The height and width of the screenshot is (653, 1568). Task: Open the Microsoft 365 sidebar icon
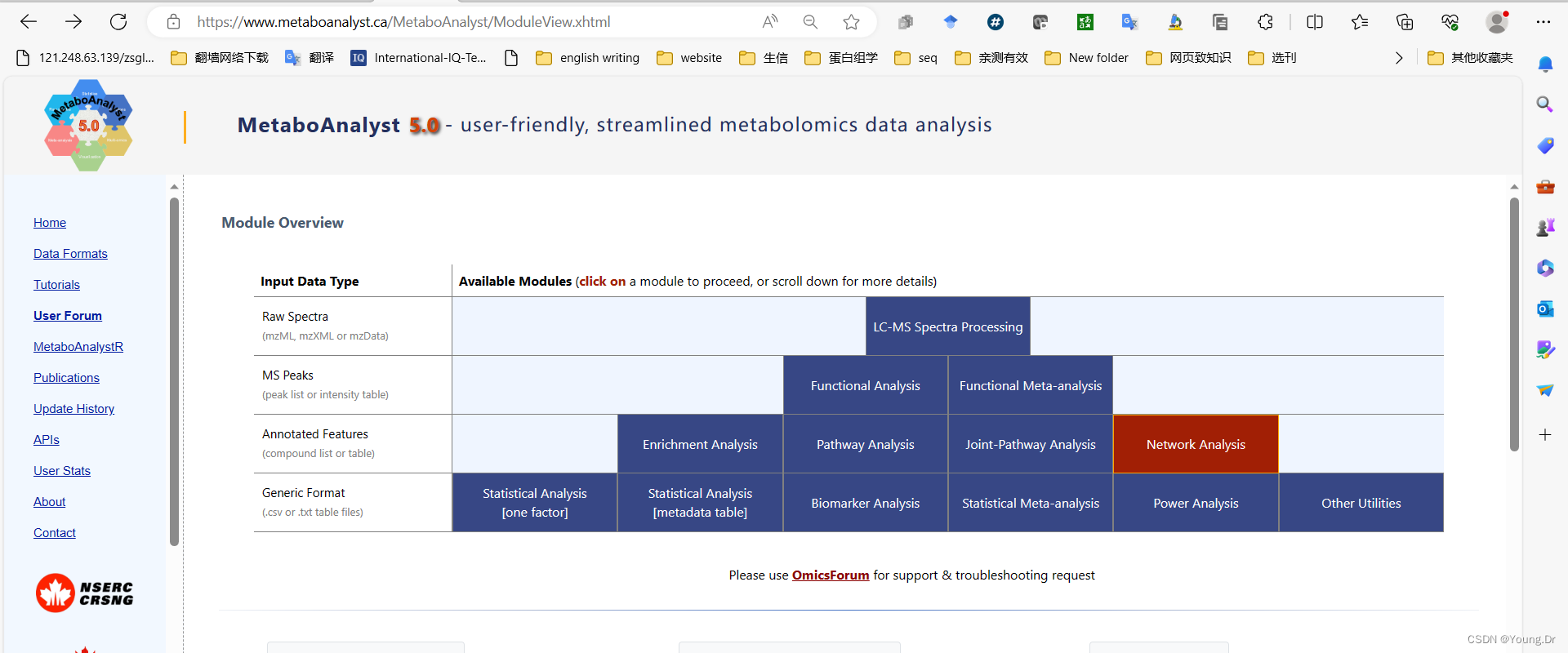(x=1545, y=268)
